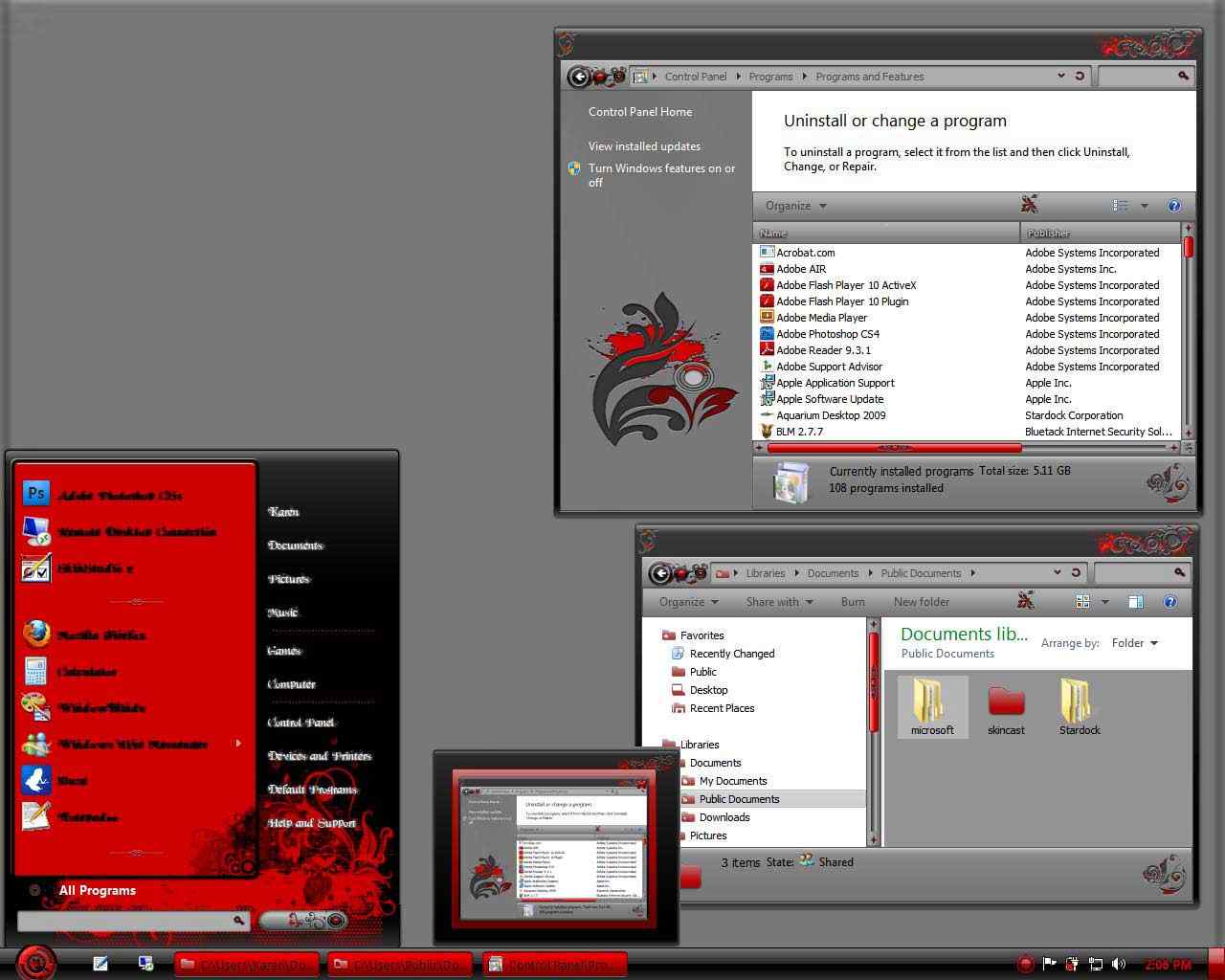Refresh the Programs and Features address bar
The height and width of the screenshot is (980, 1225).
[x=1080, y=76]
